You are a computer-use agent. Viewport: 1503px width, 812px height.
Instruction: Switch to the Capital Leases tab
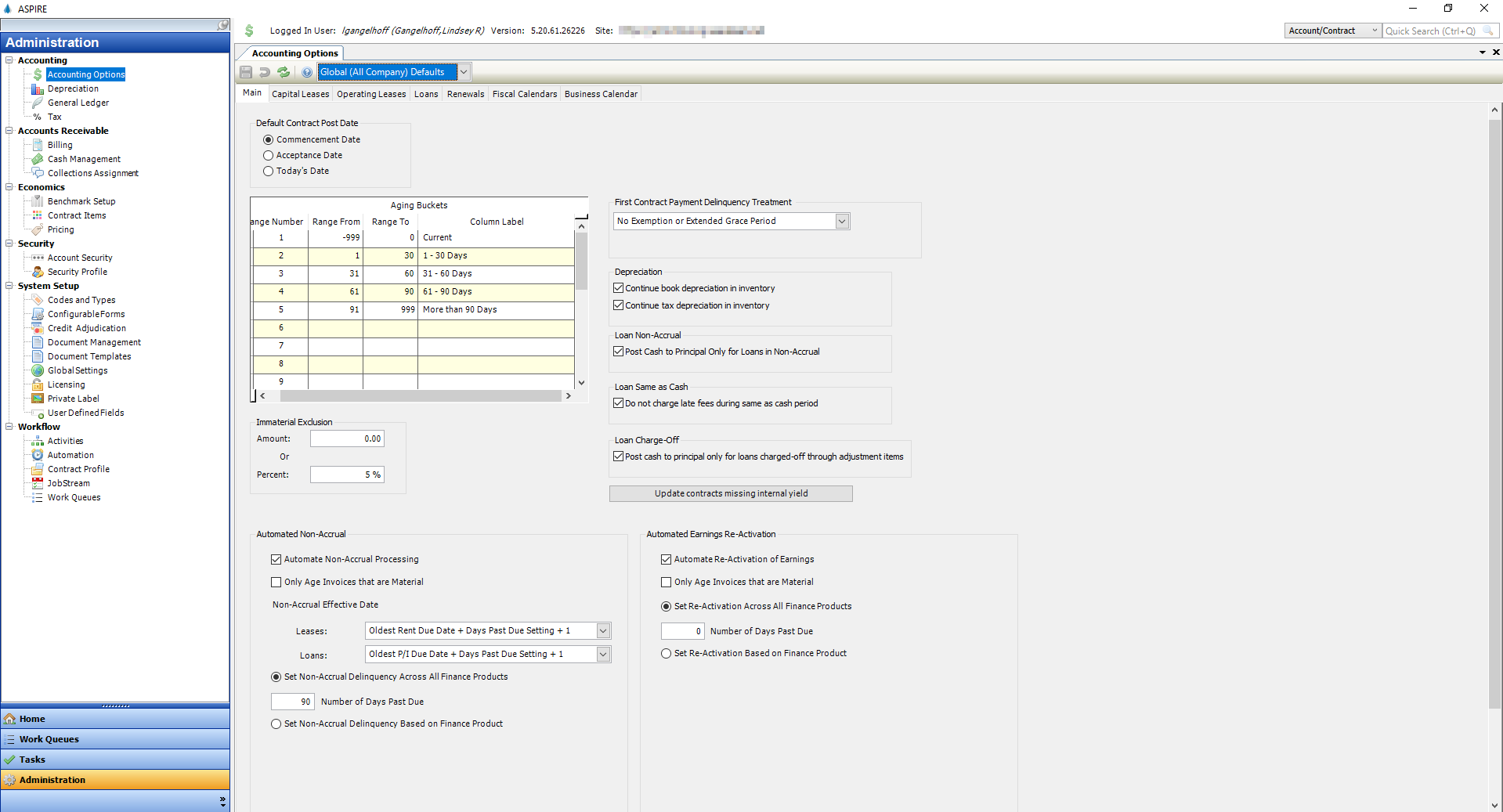coord(300,94)
